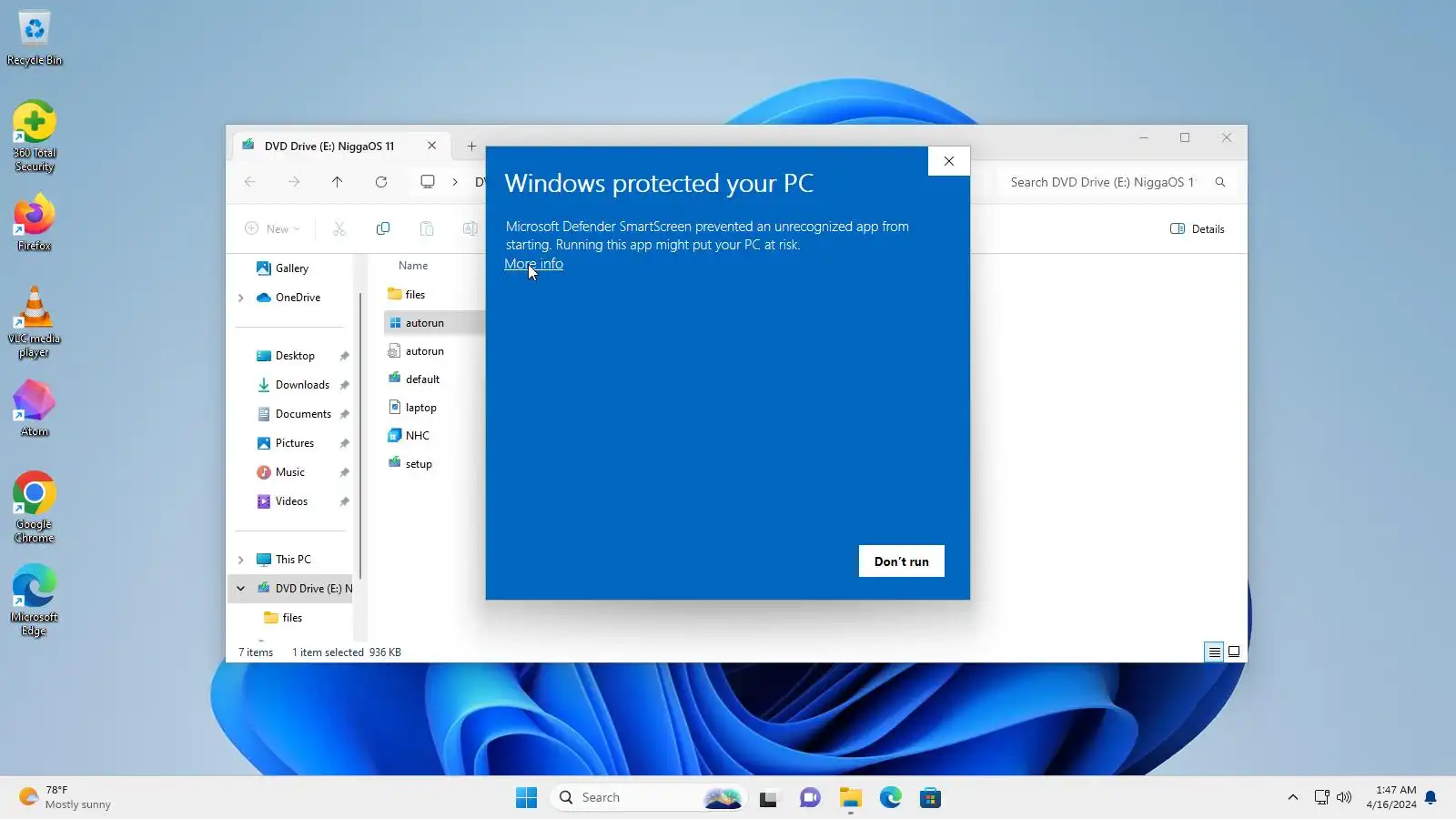Open OneDrive in the navigation pane

coord(288,298)
